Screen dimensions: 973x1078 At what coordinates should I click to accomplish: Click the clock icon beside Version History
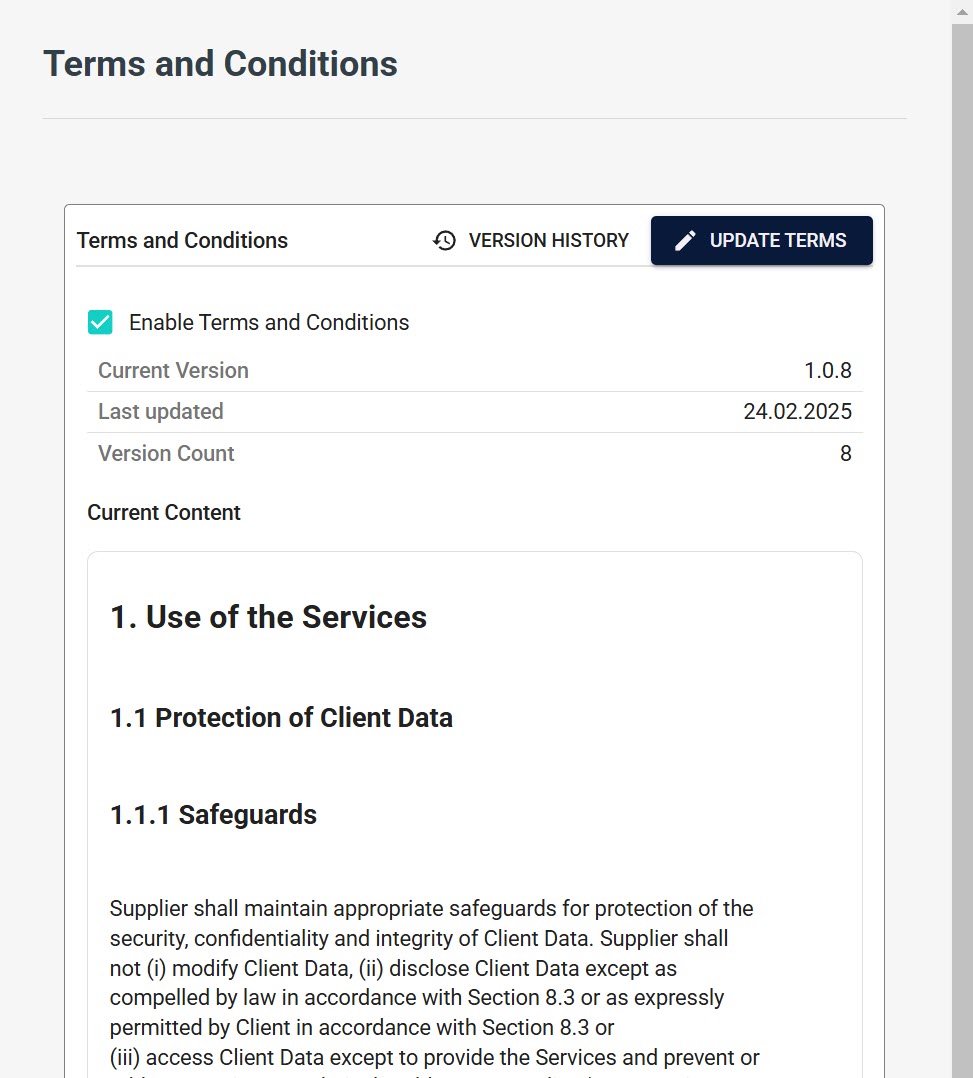(443, 240)
